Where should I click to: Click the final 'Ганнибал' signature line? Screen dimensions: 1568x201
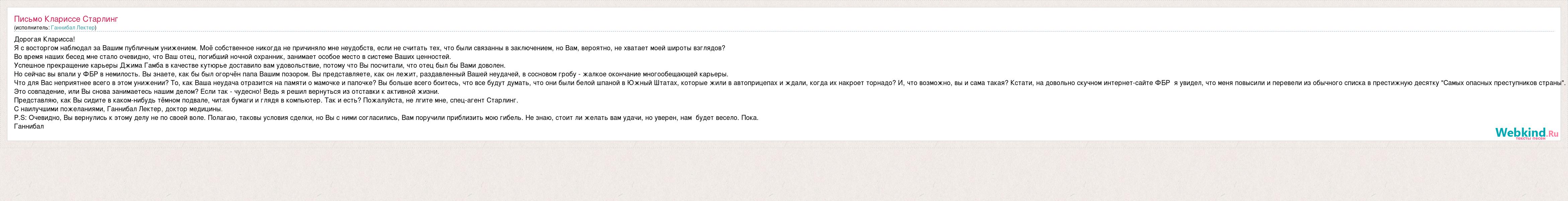[28, 126]
